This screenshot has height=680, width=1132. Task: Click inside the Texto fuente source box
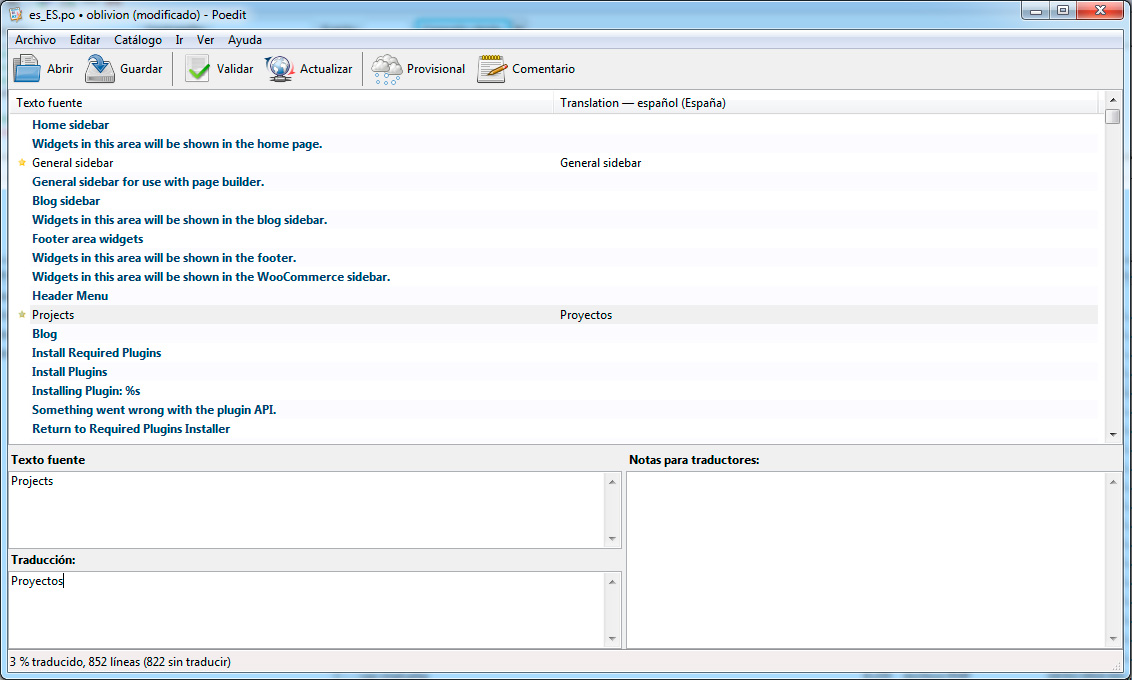coord(306,510)
